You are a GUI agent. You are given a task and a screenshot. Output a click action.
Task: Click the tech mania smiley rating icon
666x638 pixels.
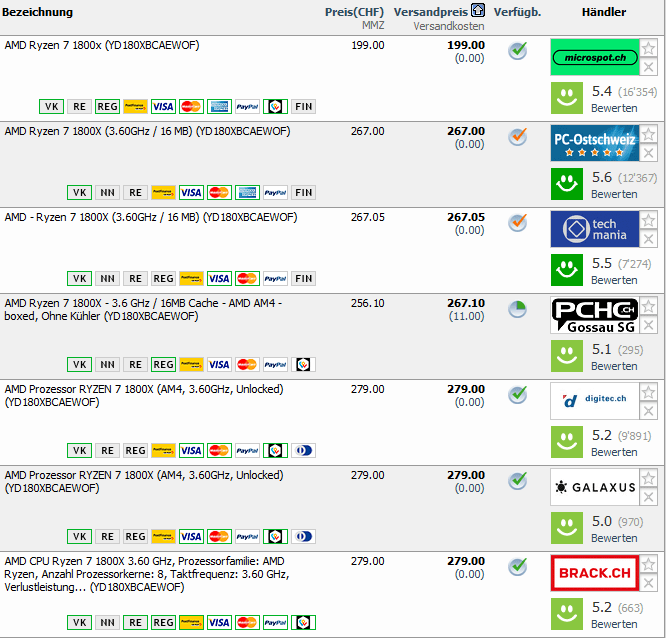(567, 270)
